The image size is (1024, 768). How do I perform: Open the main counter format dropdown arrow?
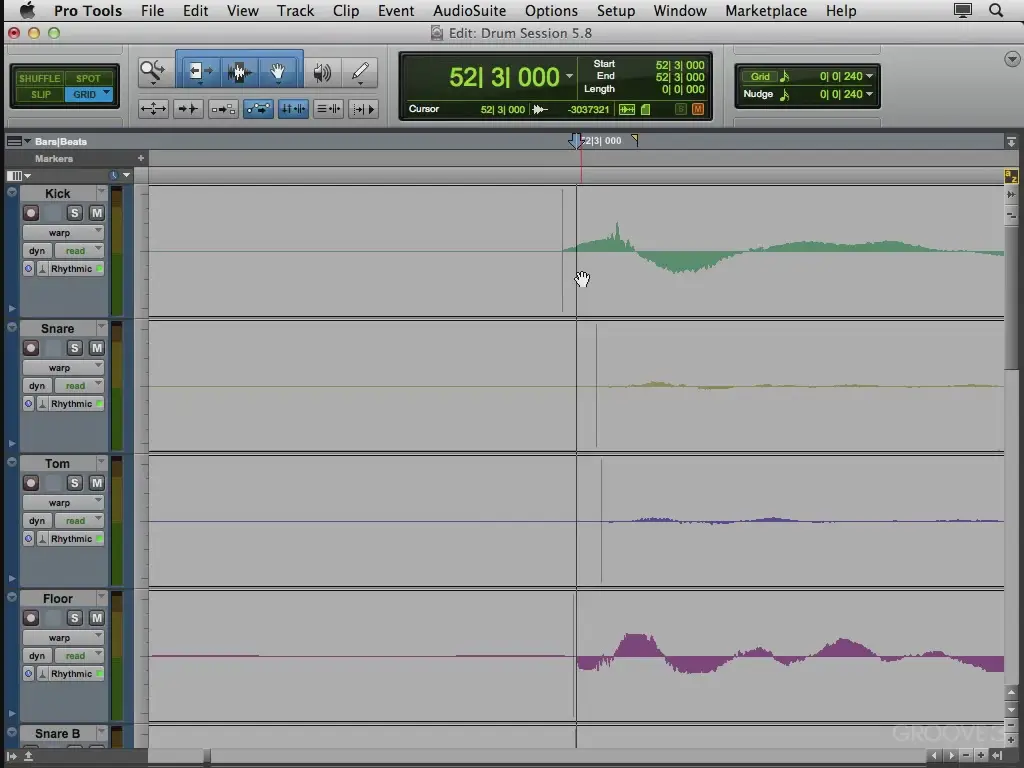coord(569,76)
